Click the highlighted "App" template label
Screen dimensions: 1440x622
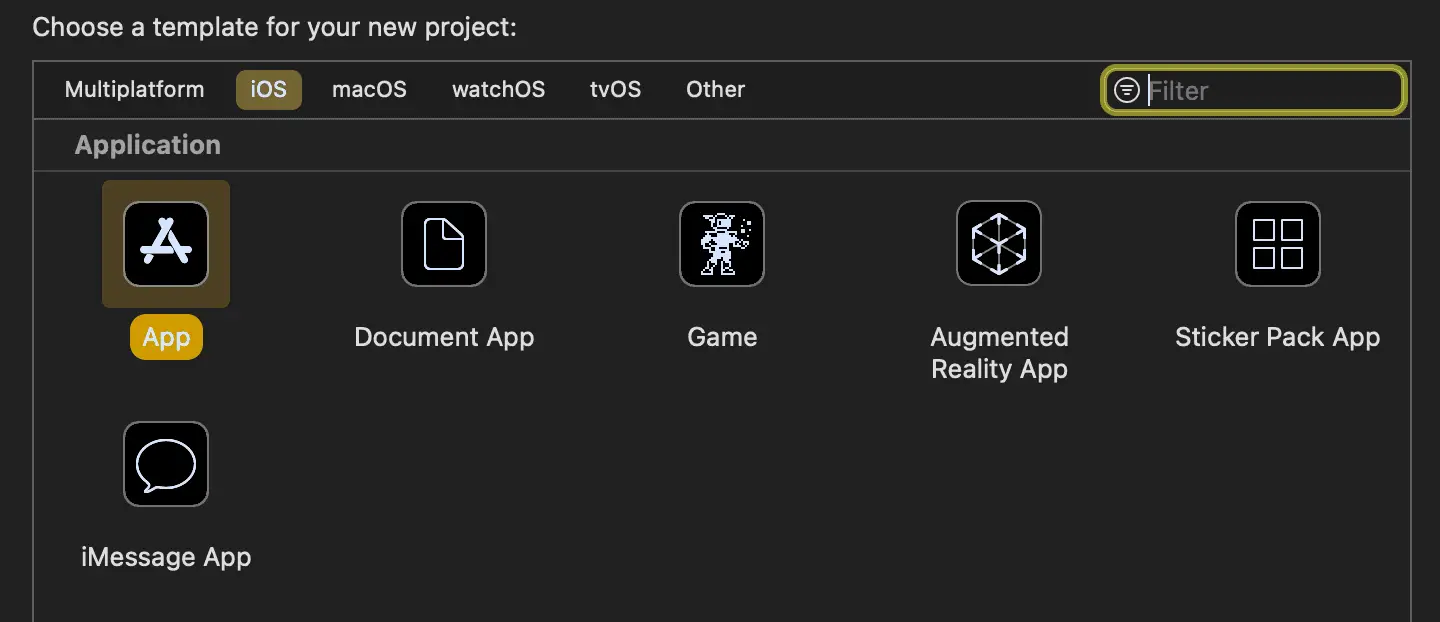pos(166,338)
